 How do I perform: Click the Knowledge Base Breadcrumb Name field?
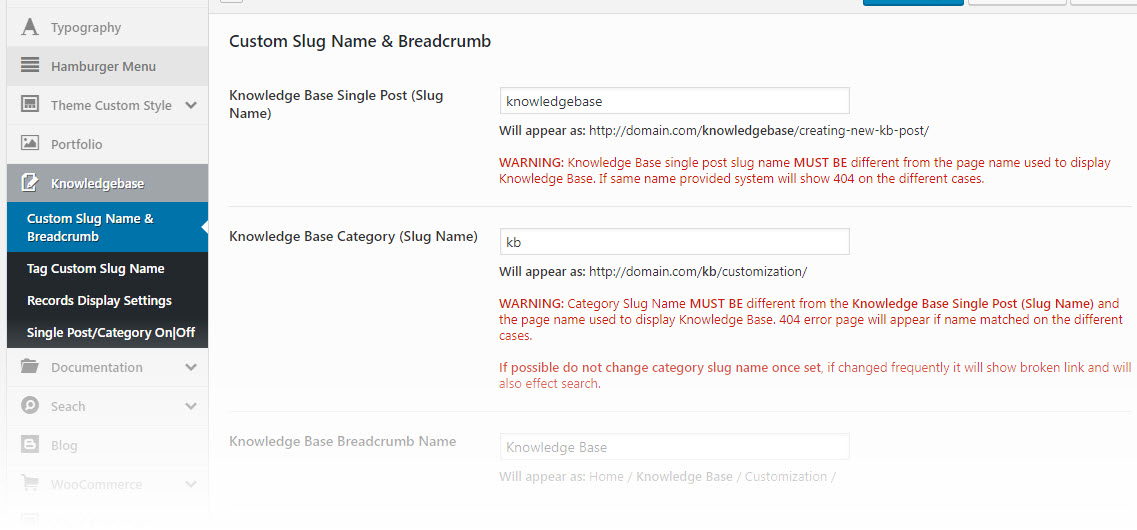click(674, 447)
